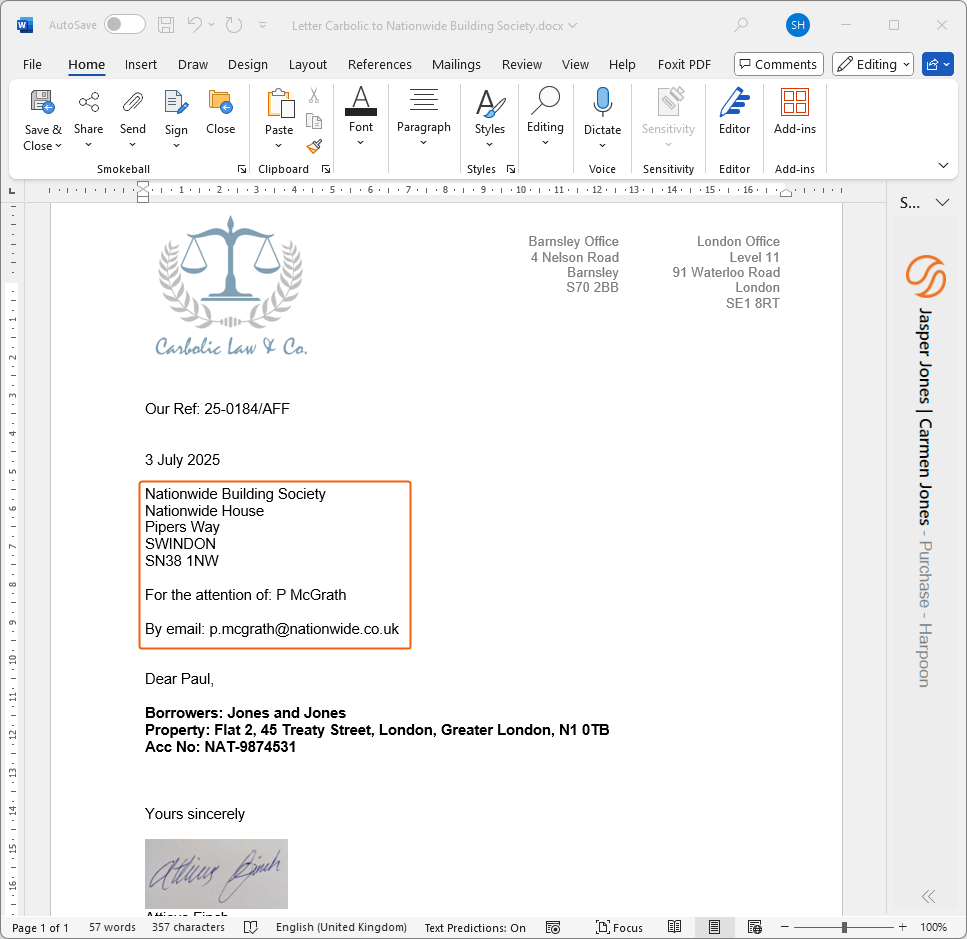Click the SH account avatar
This screenshot has width=967, height=939.
(798, 25)
